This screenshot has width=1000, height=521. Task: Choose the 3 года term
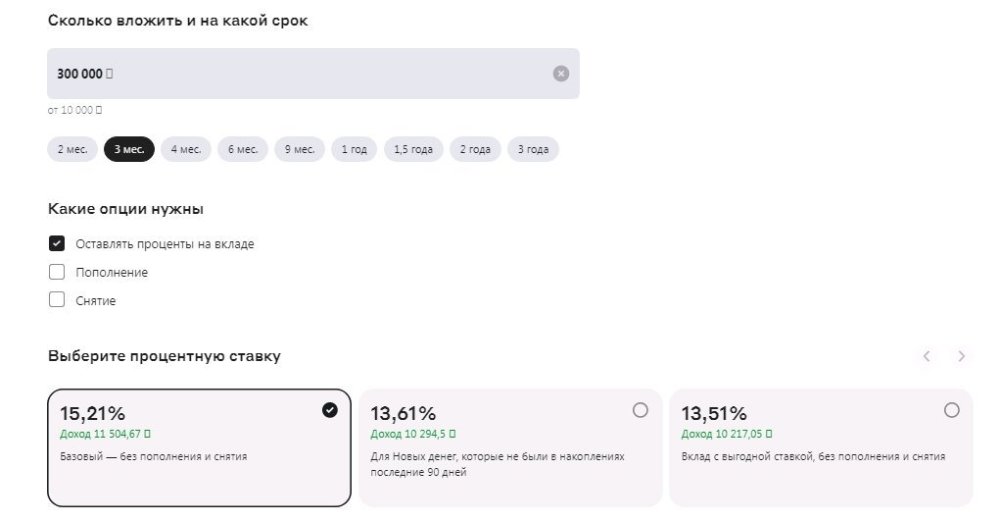pos(533,149)
